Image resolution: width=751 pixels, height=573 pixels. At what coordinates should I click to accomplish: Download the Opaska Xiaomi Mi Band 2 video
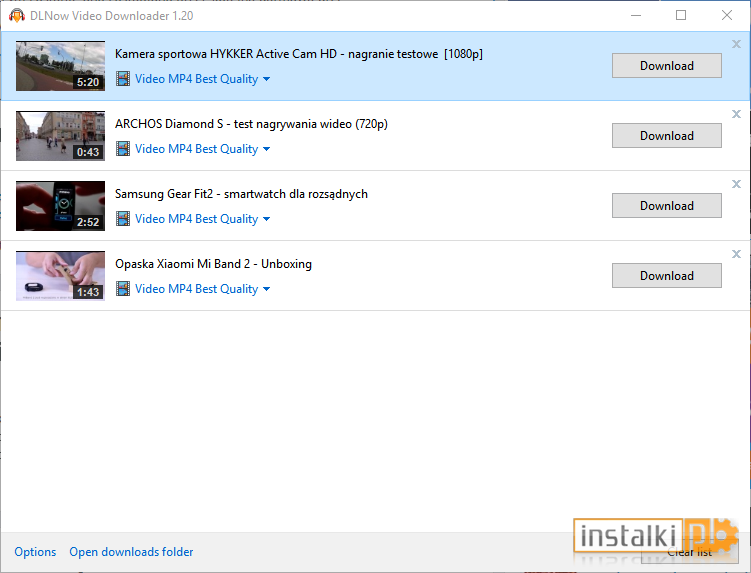pyautogui.click(x=667, y=275)
